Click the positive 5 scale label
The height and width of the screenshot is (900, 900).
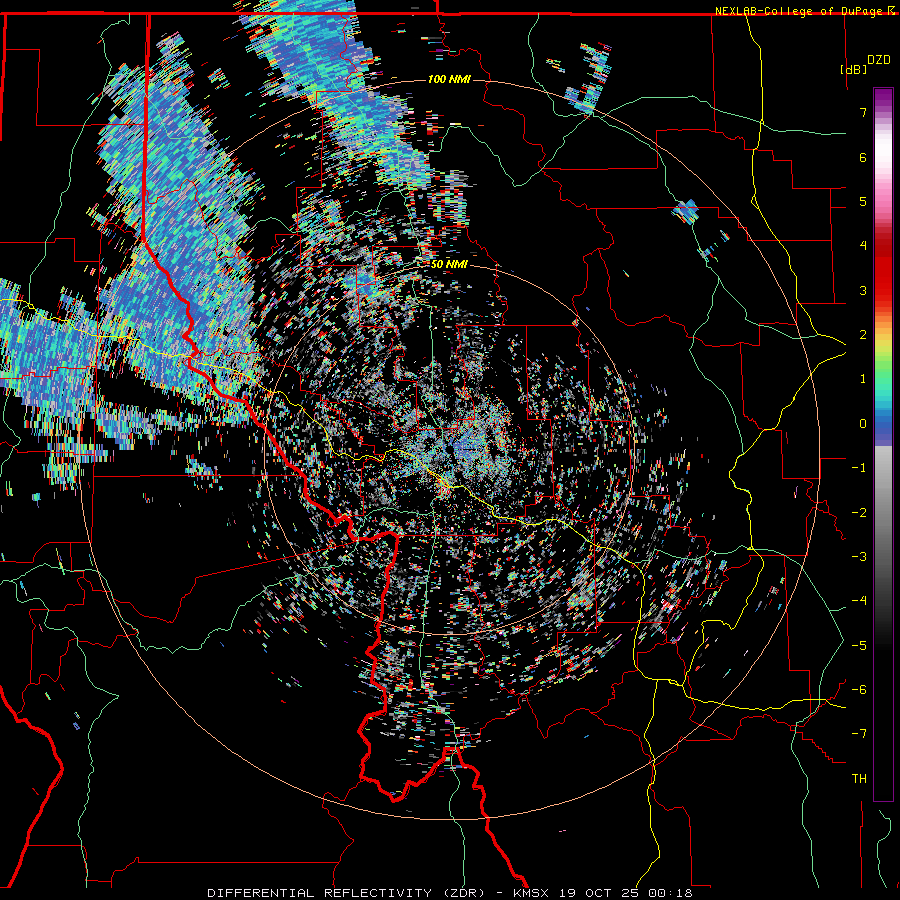tap(863, 201)
